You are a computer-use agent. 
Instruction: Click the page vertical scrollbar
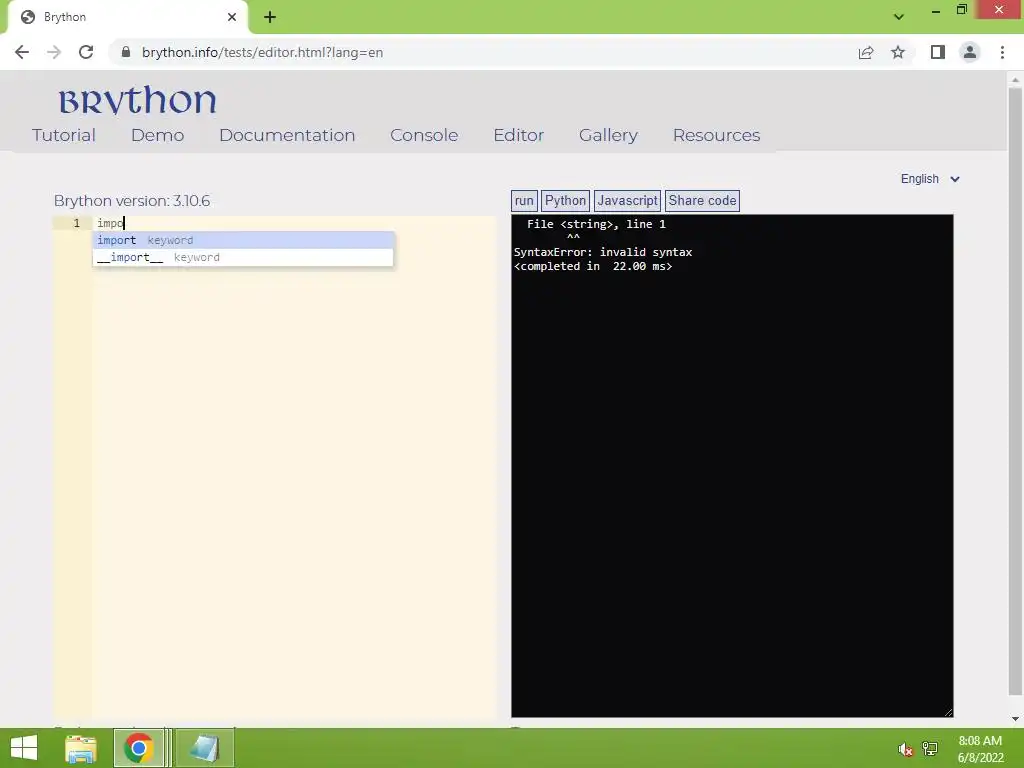(x=1015, y=392)
